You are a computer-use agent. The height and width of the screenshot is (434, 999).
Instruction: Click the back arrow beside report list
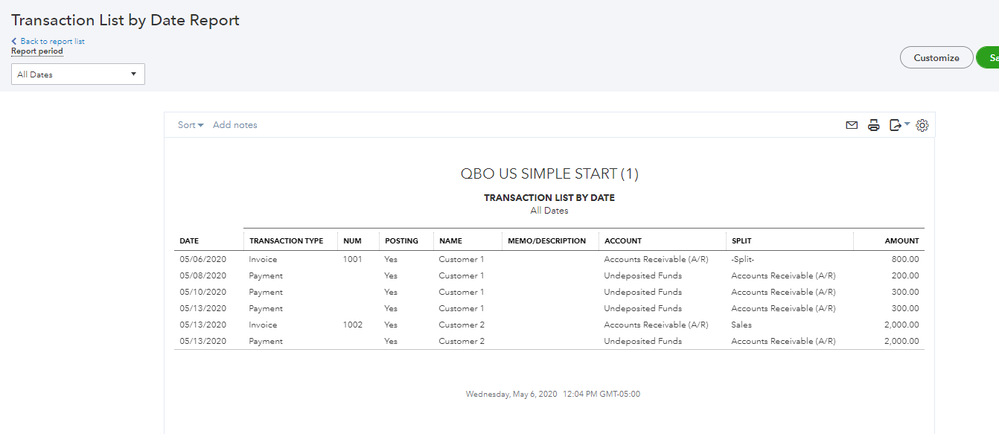(14, 41)
